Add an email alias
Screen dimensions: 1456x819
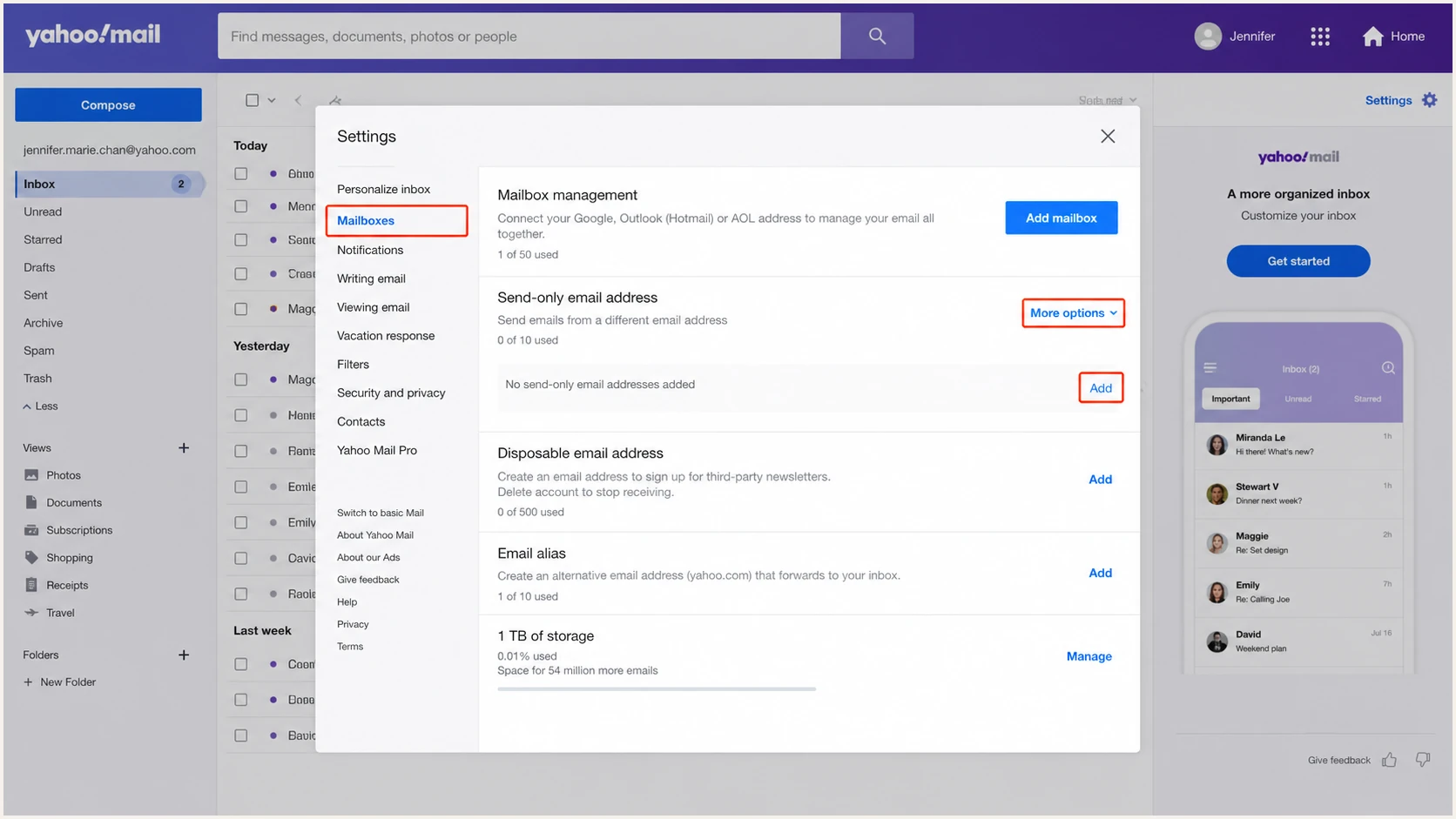[x=1100, y=573]
